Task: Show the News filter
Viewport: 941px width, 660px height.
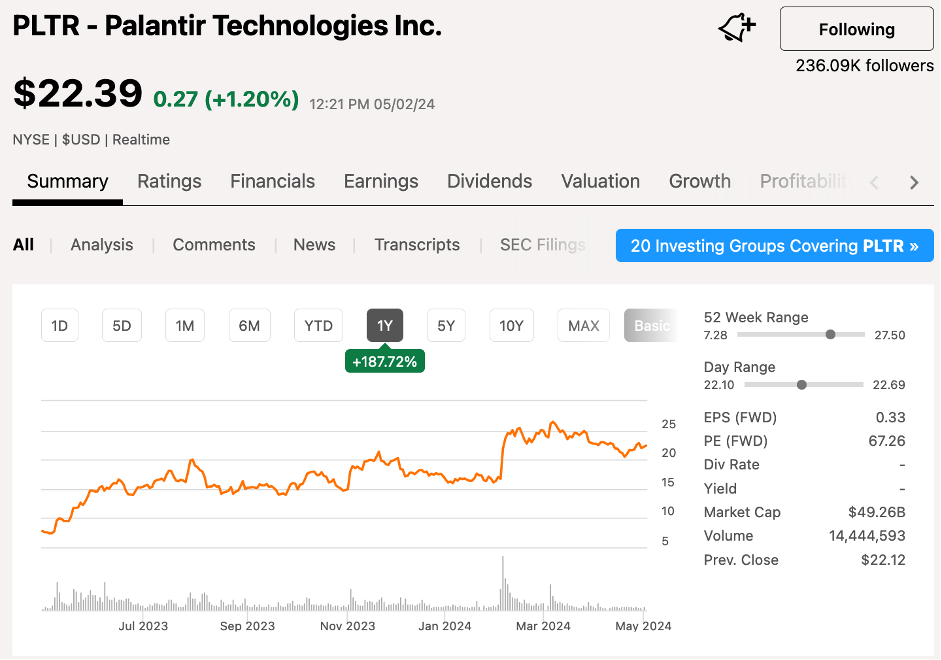Action: click(x=314, y=245)
